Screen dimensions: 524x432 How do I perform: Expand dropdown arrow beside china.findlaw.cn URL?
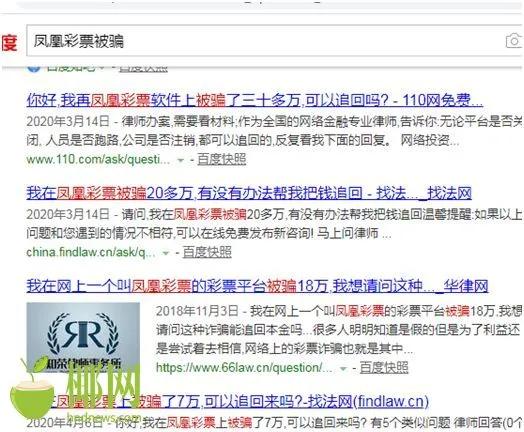click(x=165, y=253)
